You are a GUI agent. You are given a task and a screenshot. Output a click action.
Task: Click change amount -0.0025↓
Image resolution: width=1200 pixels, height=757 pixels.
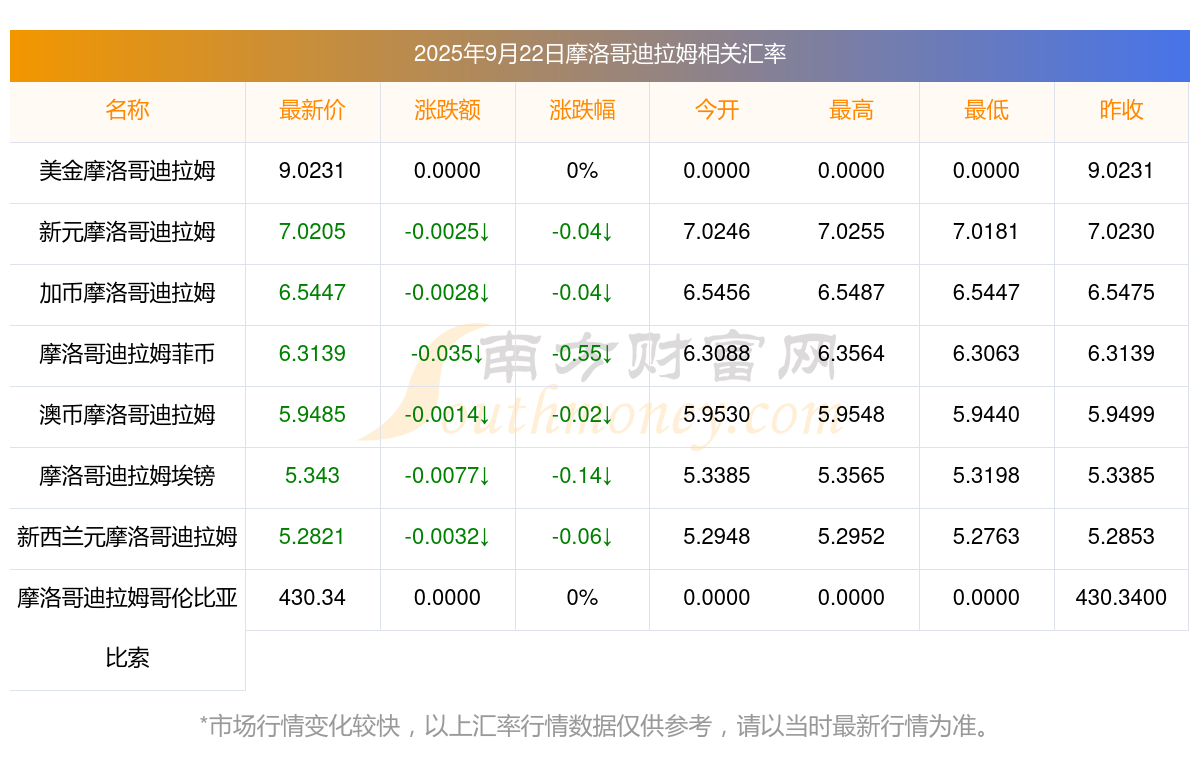447,232
